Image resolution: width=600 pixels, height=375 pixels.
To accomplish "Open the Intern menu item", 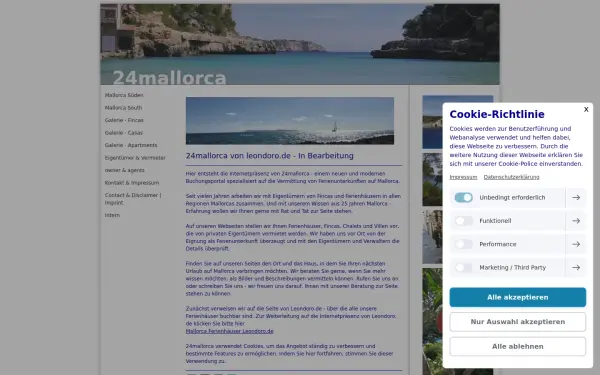I will [112, 215].
